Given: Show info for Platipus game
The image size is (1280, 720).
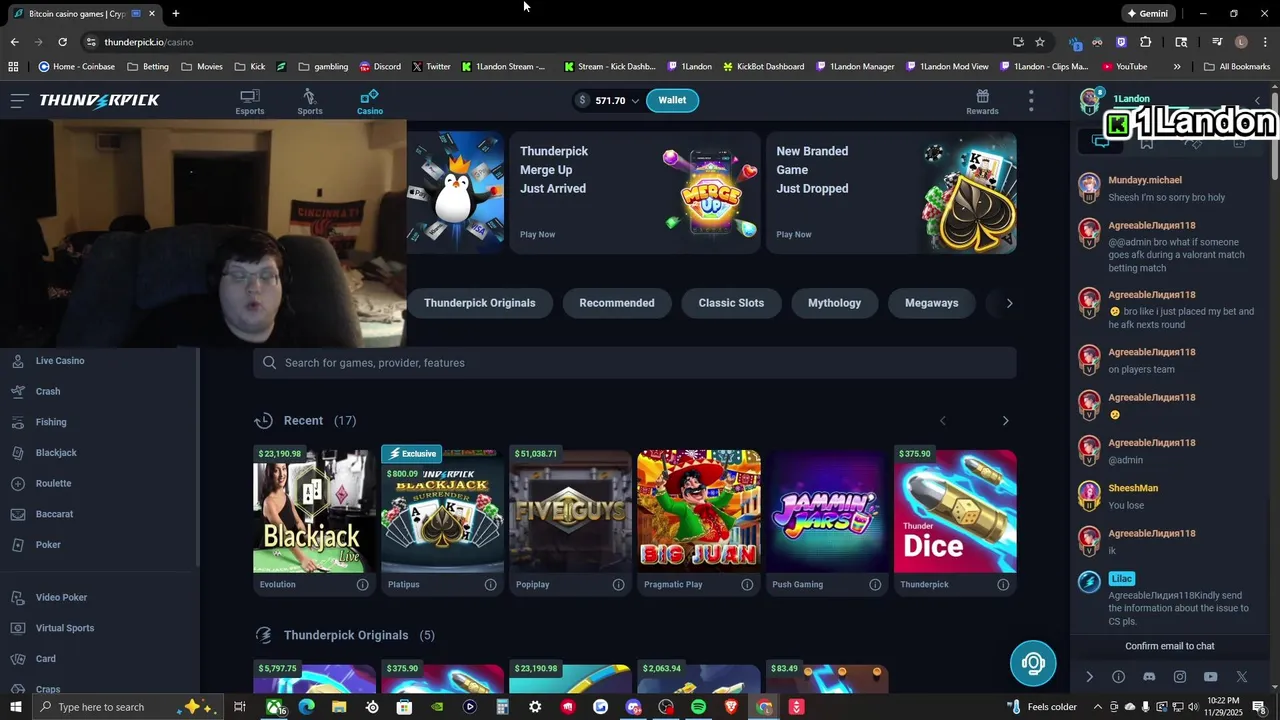Looking at the screenshot, I should tap(490, 585).
